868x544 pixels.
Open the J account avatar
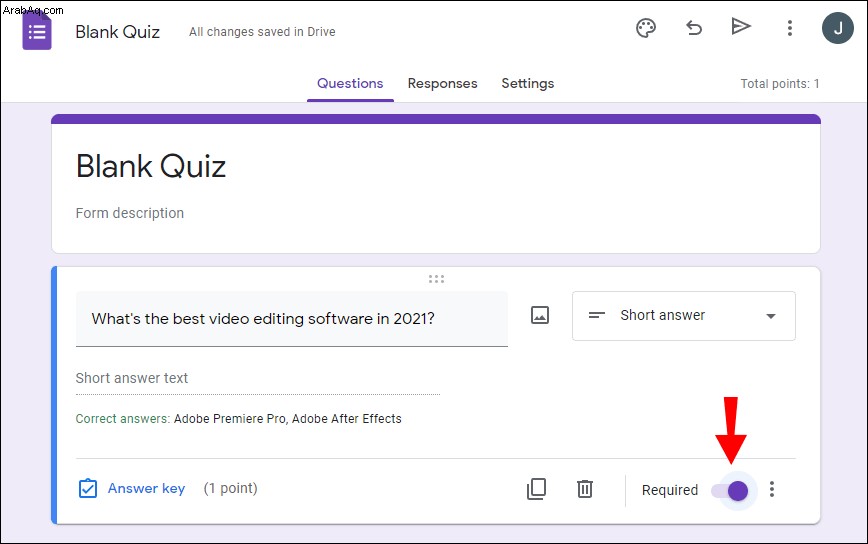coord(838,28)
